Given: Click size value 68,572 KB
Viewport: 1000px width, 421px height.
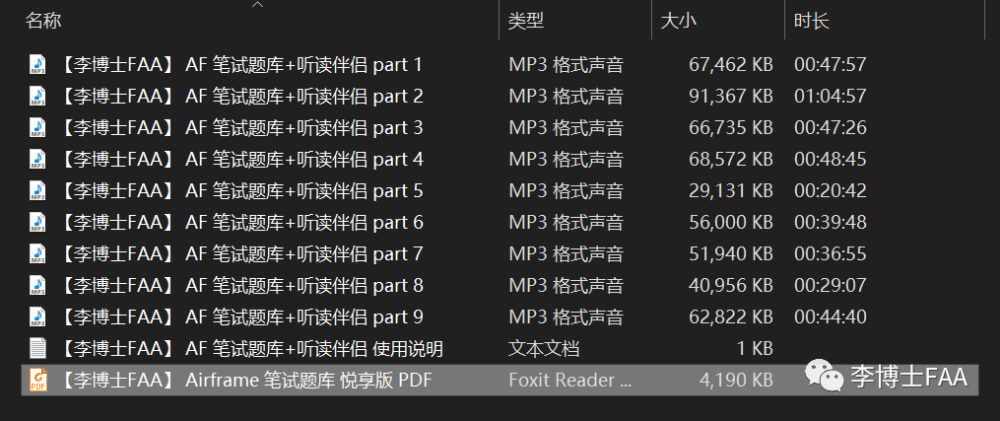Looking at the screenshot, I should click(731, 159).
